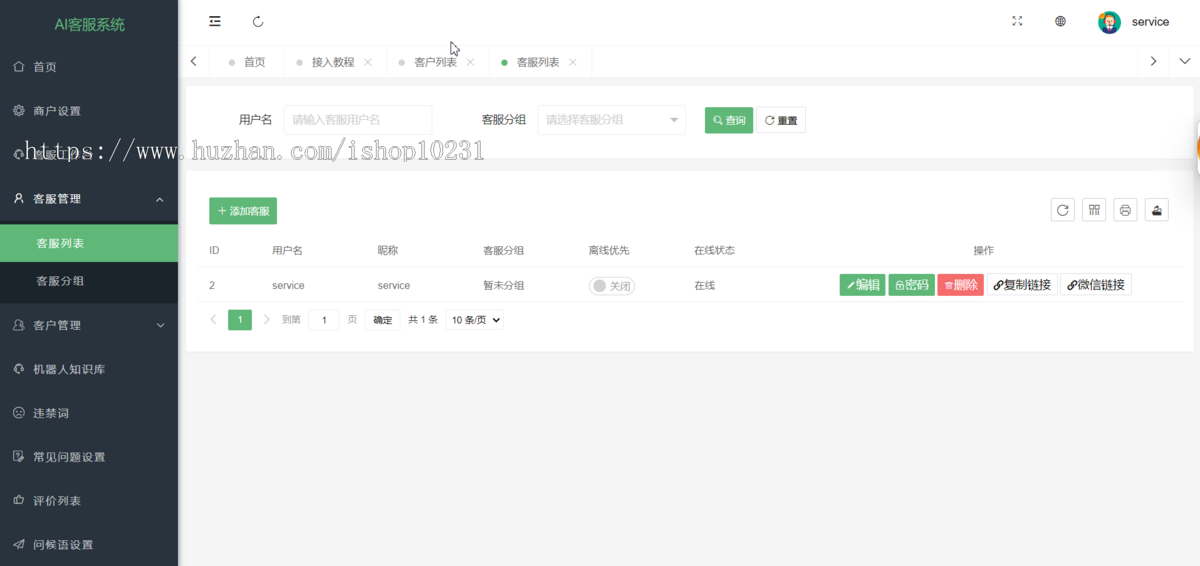Image resolution: width=1200 pixels, height=566 pixels.
Task: Switch to the 客户列表 tab
Action: (435, 62)
